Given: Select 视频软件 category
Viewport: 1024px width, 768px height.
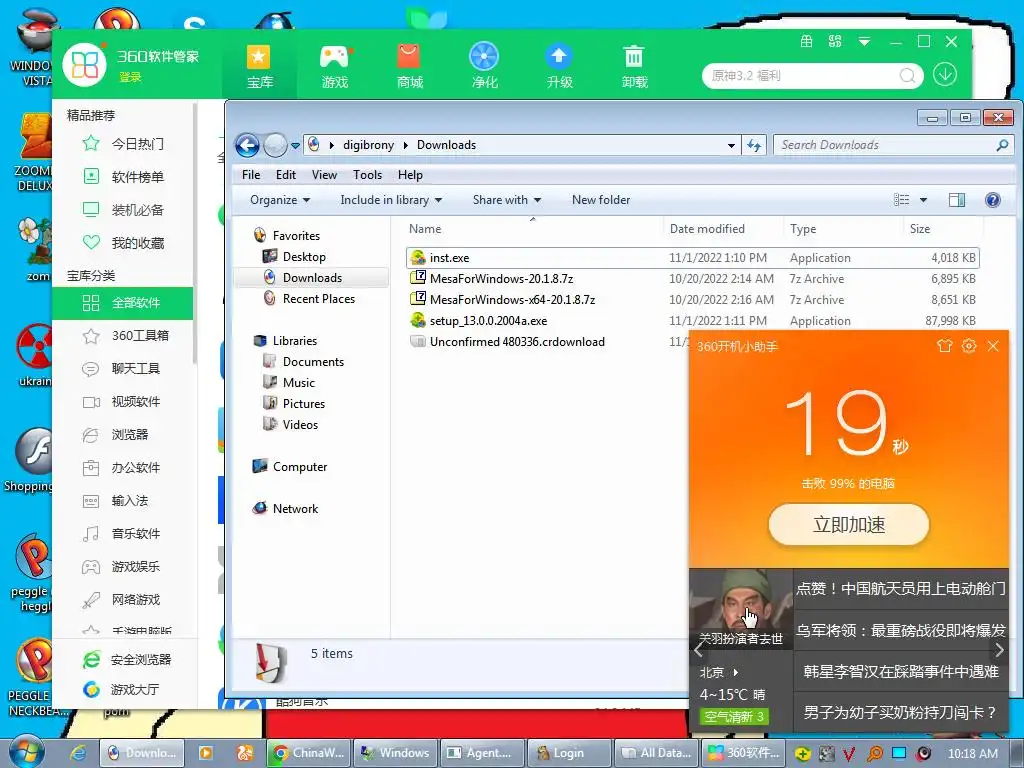Looking at the screenshot, I should click(123, 402).
